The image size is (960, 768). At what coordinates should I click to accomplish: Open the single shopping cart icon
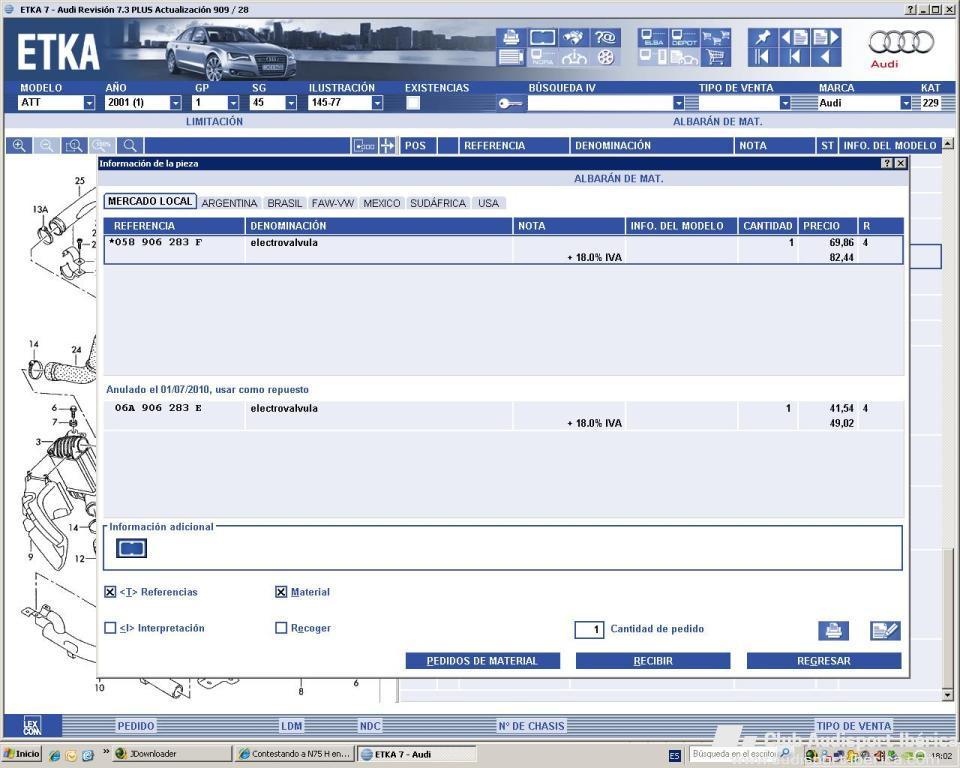pyautogui.click(x=715, y=58)
